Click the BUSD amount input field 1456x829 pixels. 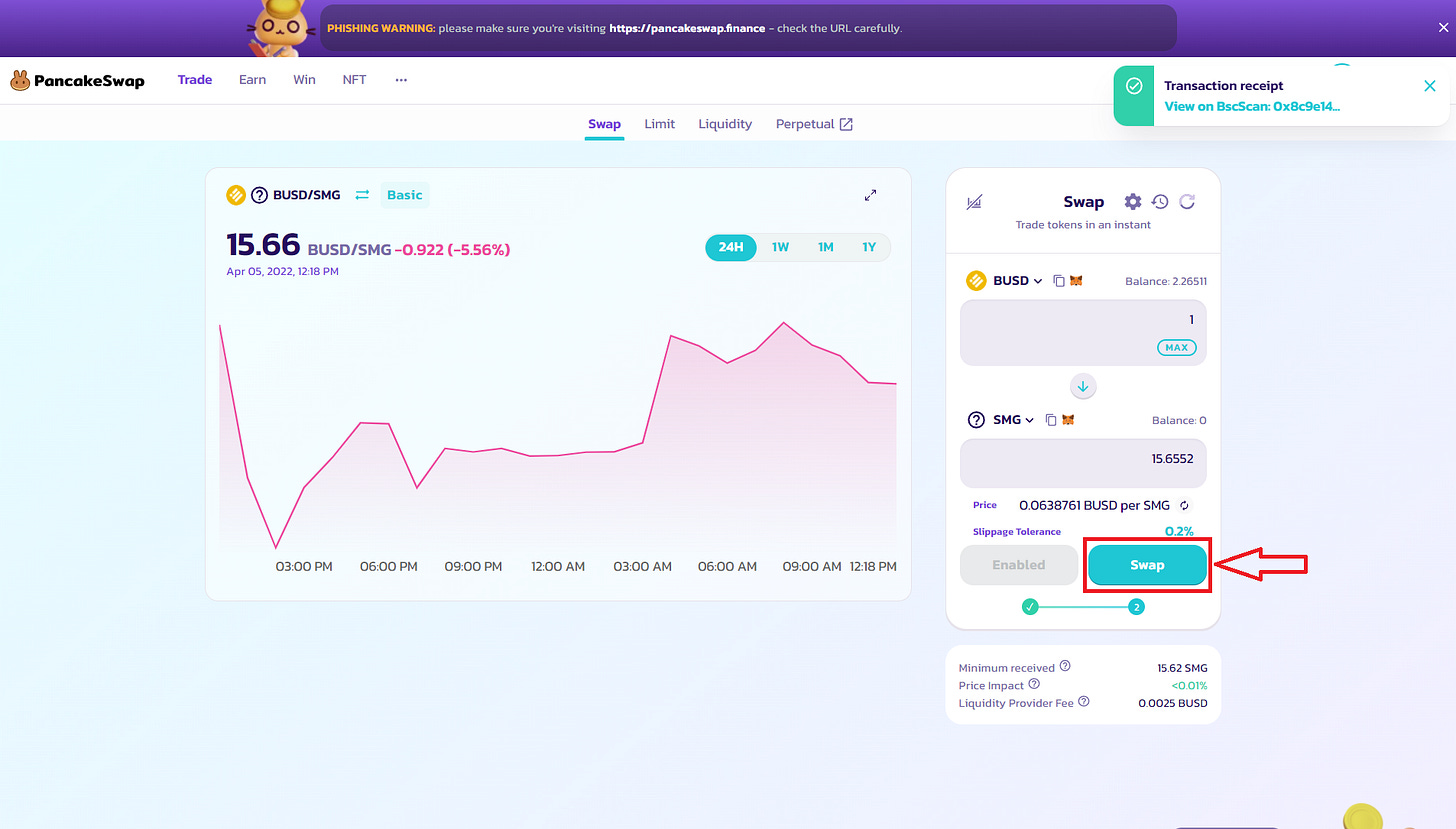coord(1083,333)
